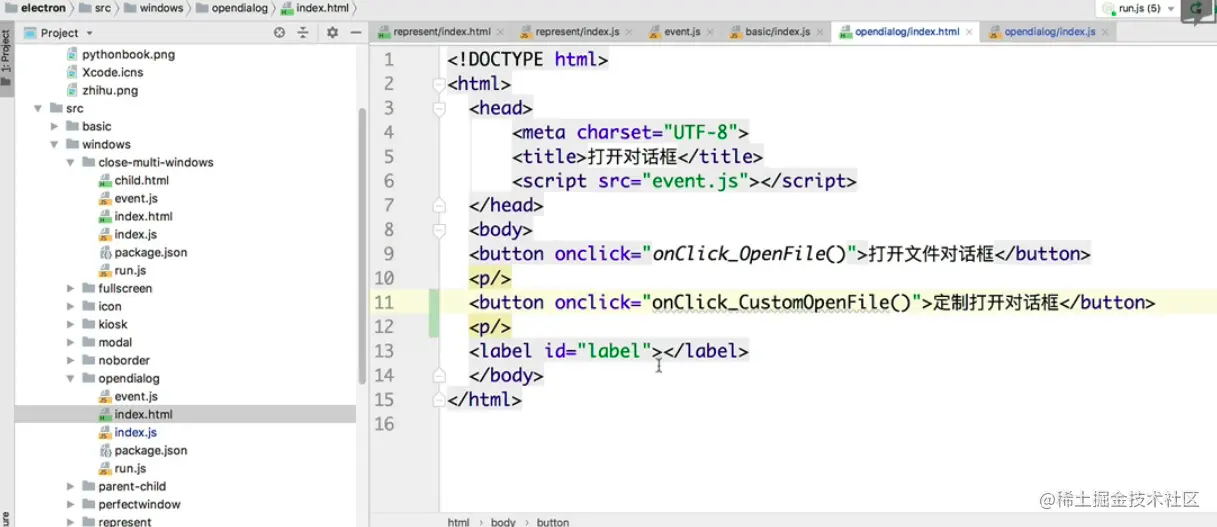
Task: Click the html item in bottom breadcrumb
Action: [x=458, y=522]
